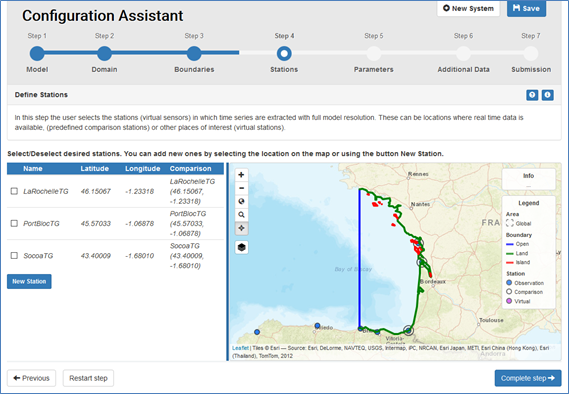Click the Observation legend marker
This screenshot has width=569, height=394.
(509, 283)
